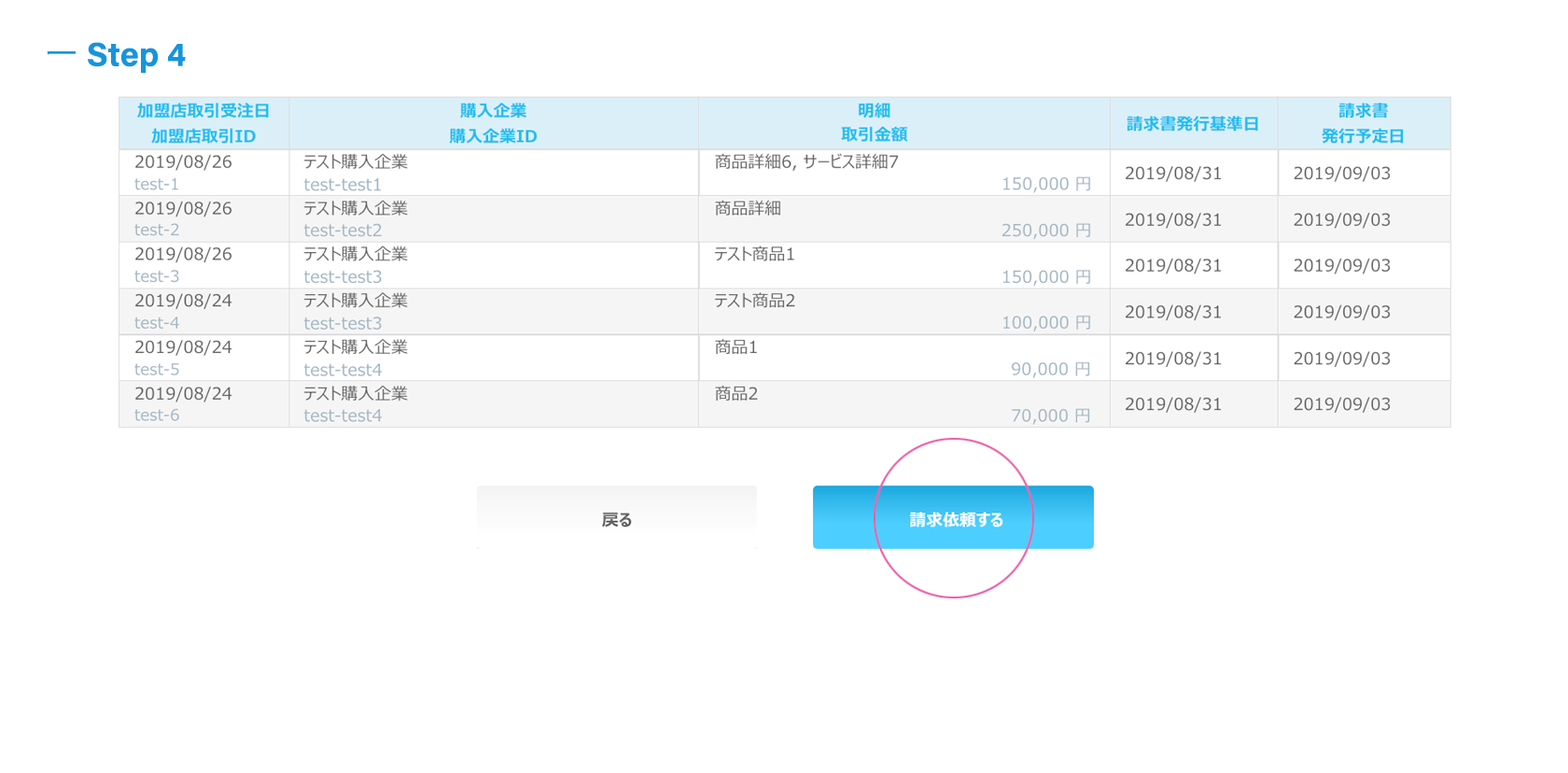Select the test-5 transaction ID
Screen dimensions: 1568x773
157,370
